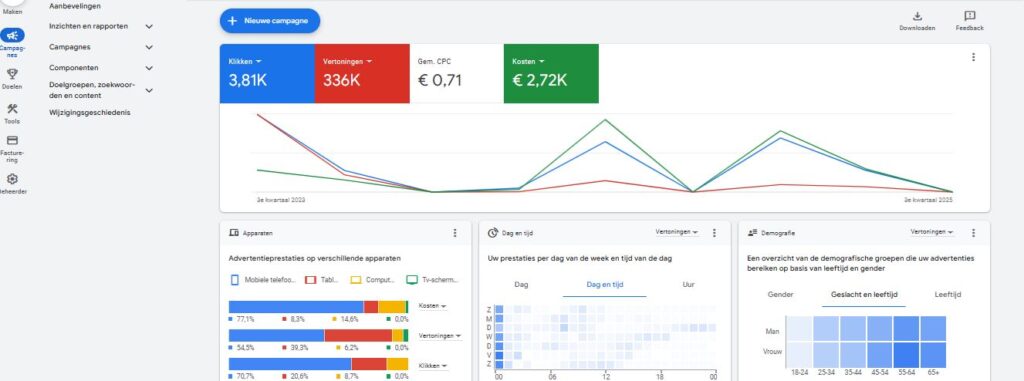Switch to the Dag tab
The width and height of the screenshot is (1024, 381).
tap(521, 285)
